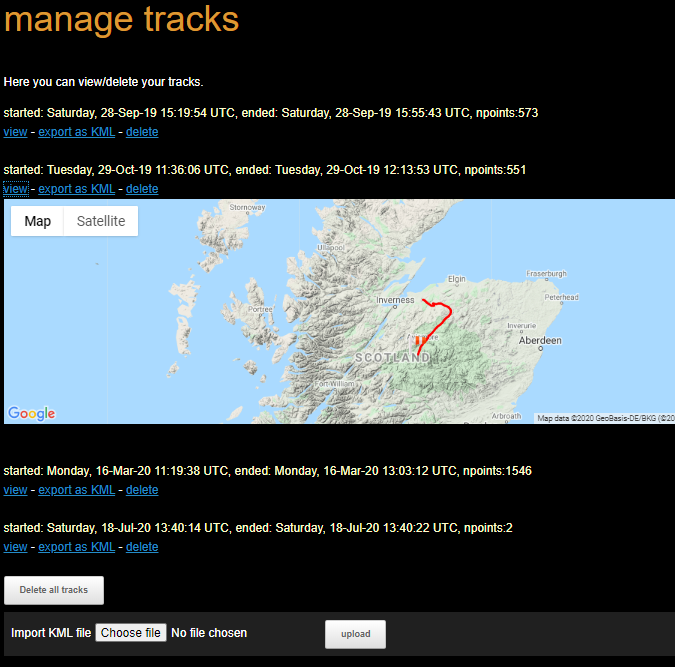Image resolution: width=675 pixels, height=667 pixels.
Task: Delete the 16-Mar-20 track
Action: (142, 490)
